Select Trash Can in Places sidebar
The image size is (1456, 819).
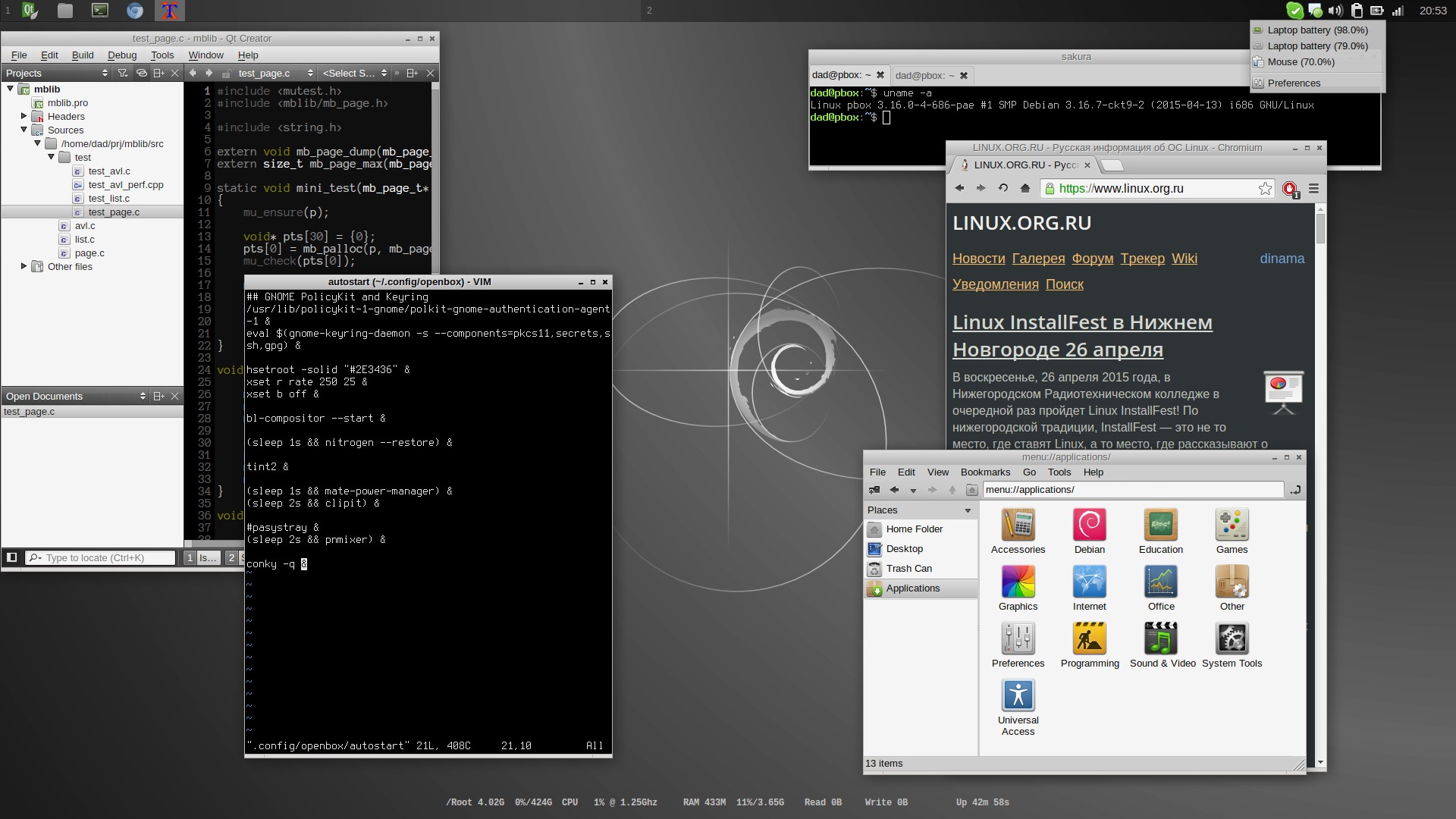point(908,568)
